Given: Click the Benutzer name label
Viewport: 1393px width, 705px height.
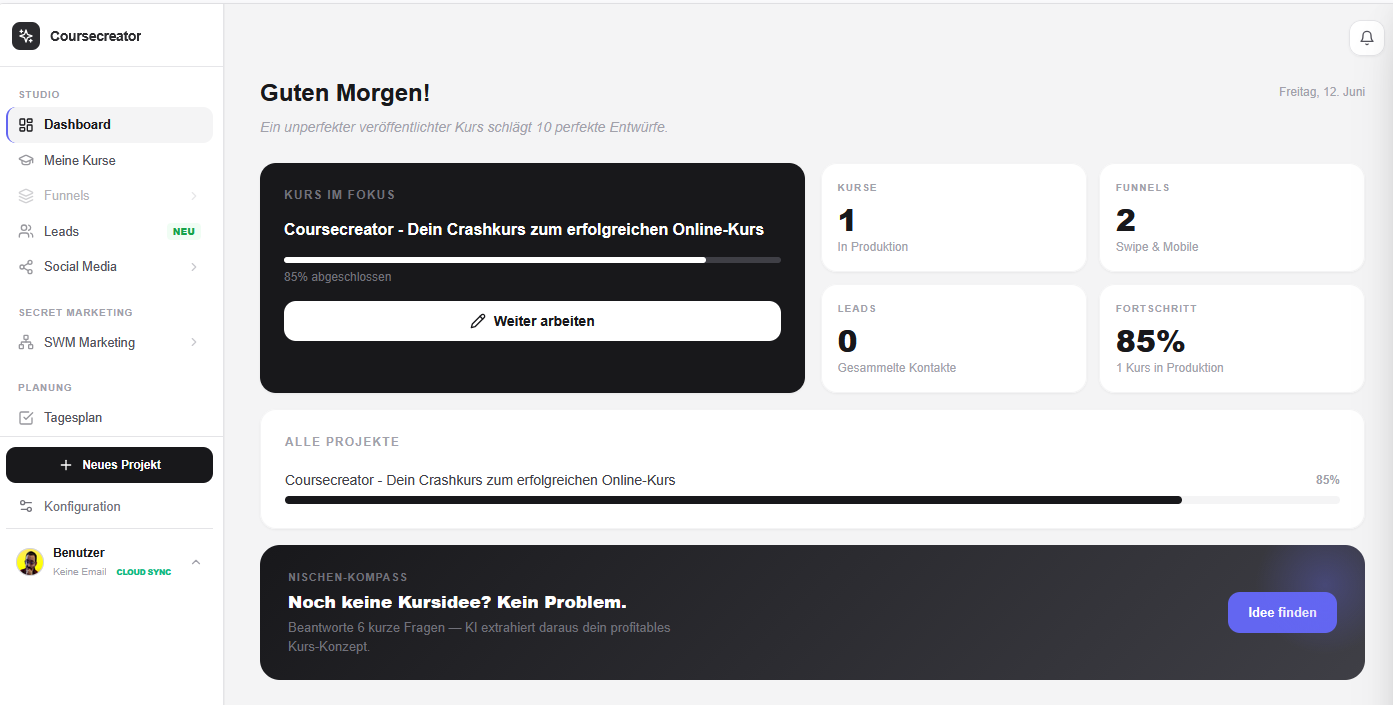Looking at the screenshot, I should pyautogui.click(x=79, y=553).
